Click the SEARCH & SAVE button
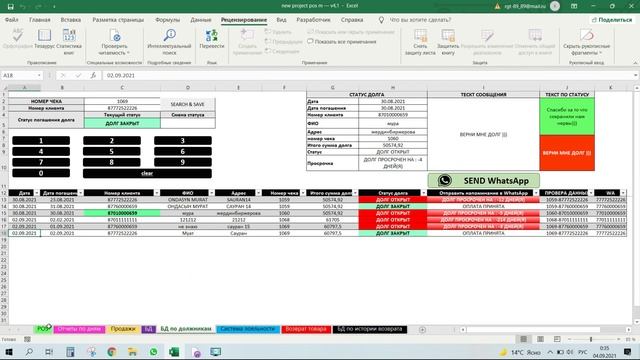The image size is (640, 360). click(x=187, y=104)
